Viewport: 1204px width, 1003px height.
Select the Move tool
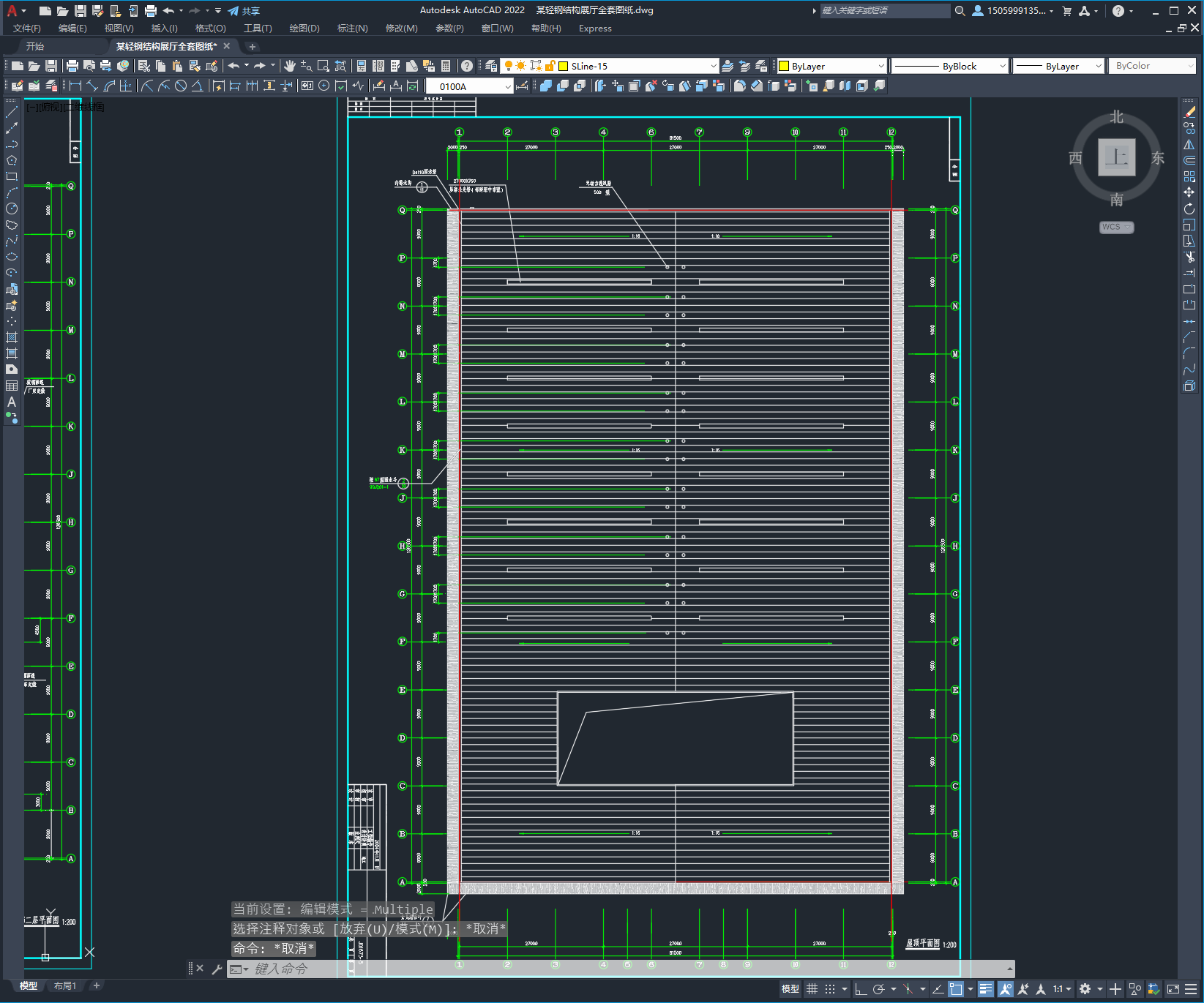tap(1189, 192)
